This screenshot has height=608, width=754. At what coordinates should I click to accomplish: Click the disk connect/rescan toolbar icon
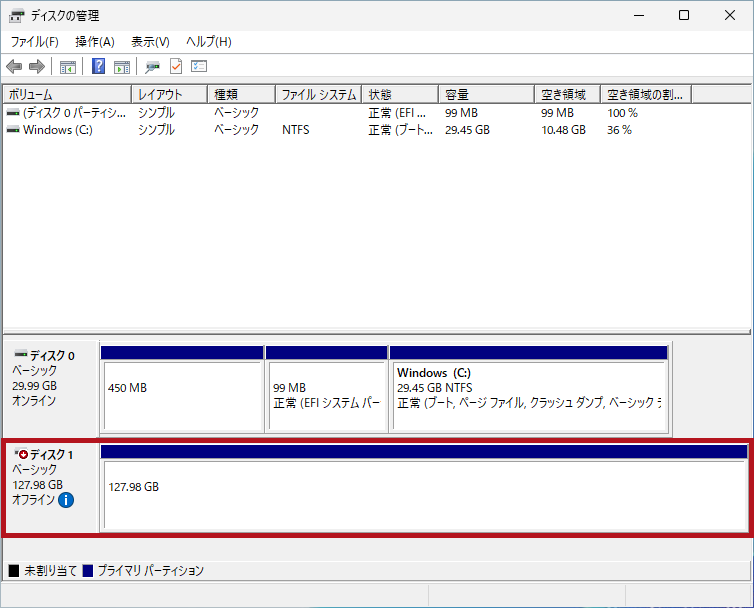tap(152, 67)
